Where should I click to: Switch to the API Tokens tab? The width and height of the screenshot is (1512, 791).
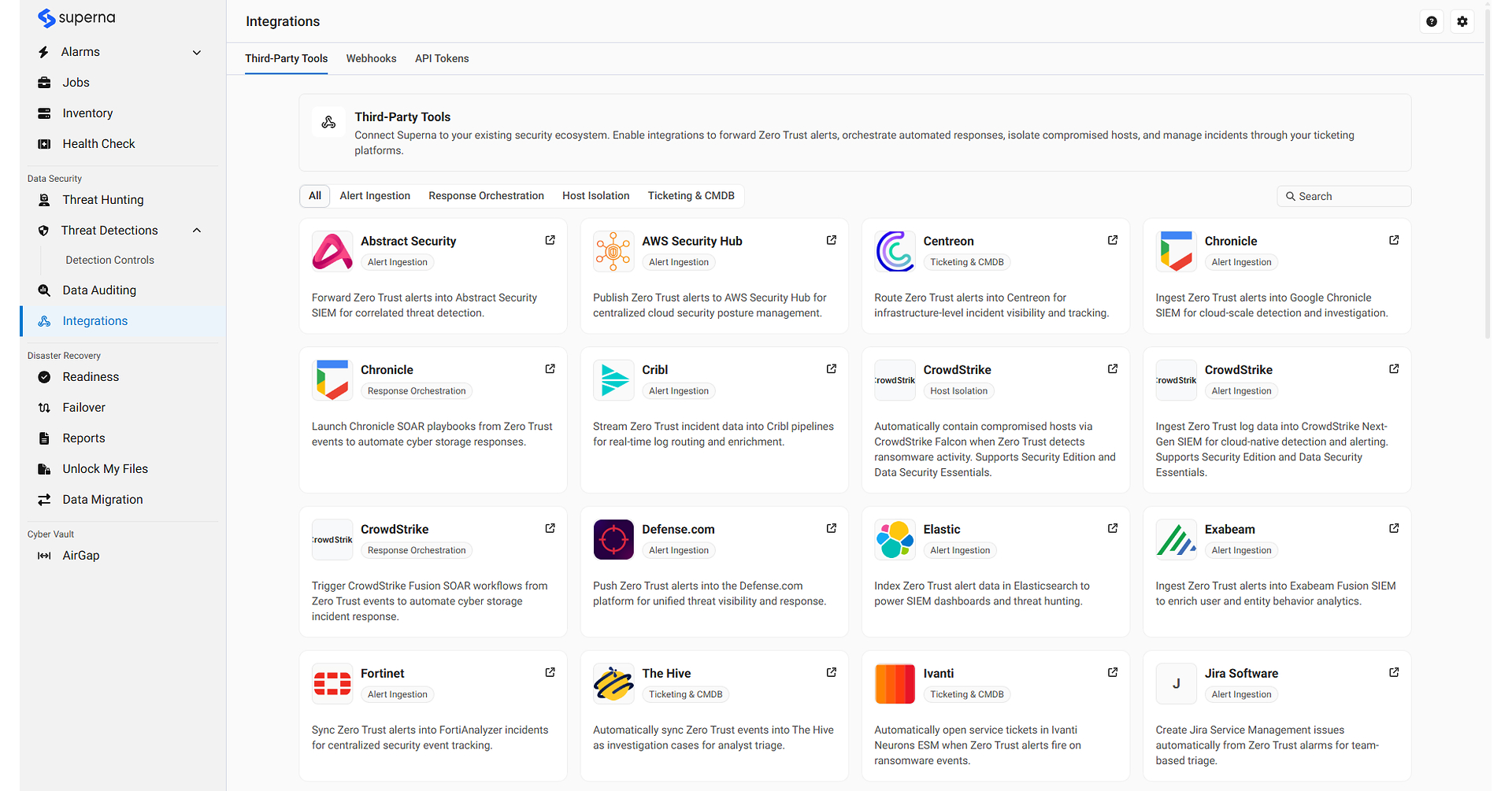pos(442,58)
